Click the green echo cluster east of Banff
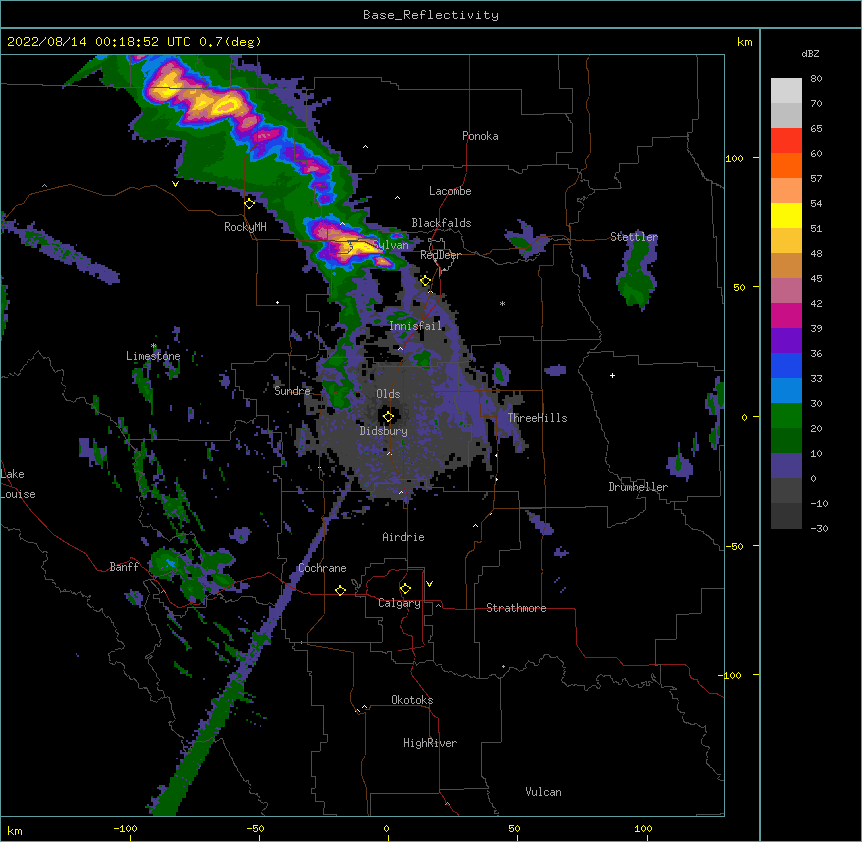This screenshot has width=862, height=842. click(x=190, y=572)
